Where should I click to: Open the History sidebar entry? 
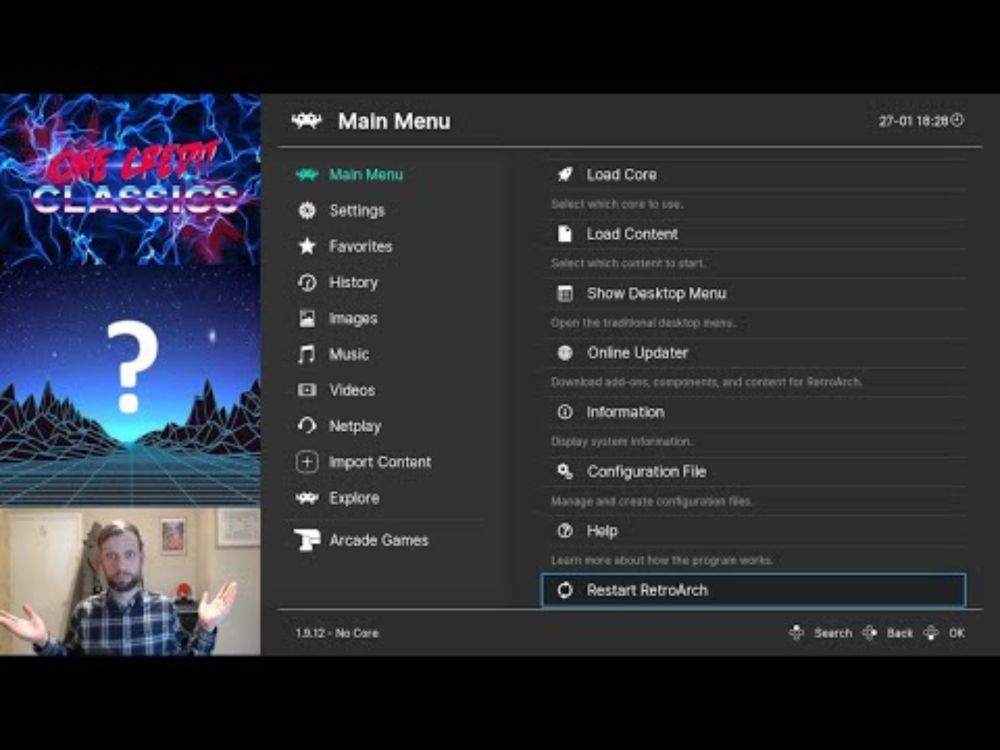tap(353, 282)
